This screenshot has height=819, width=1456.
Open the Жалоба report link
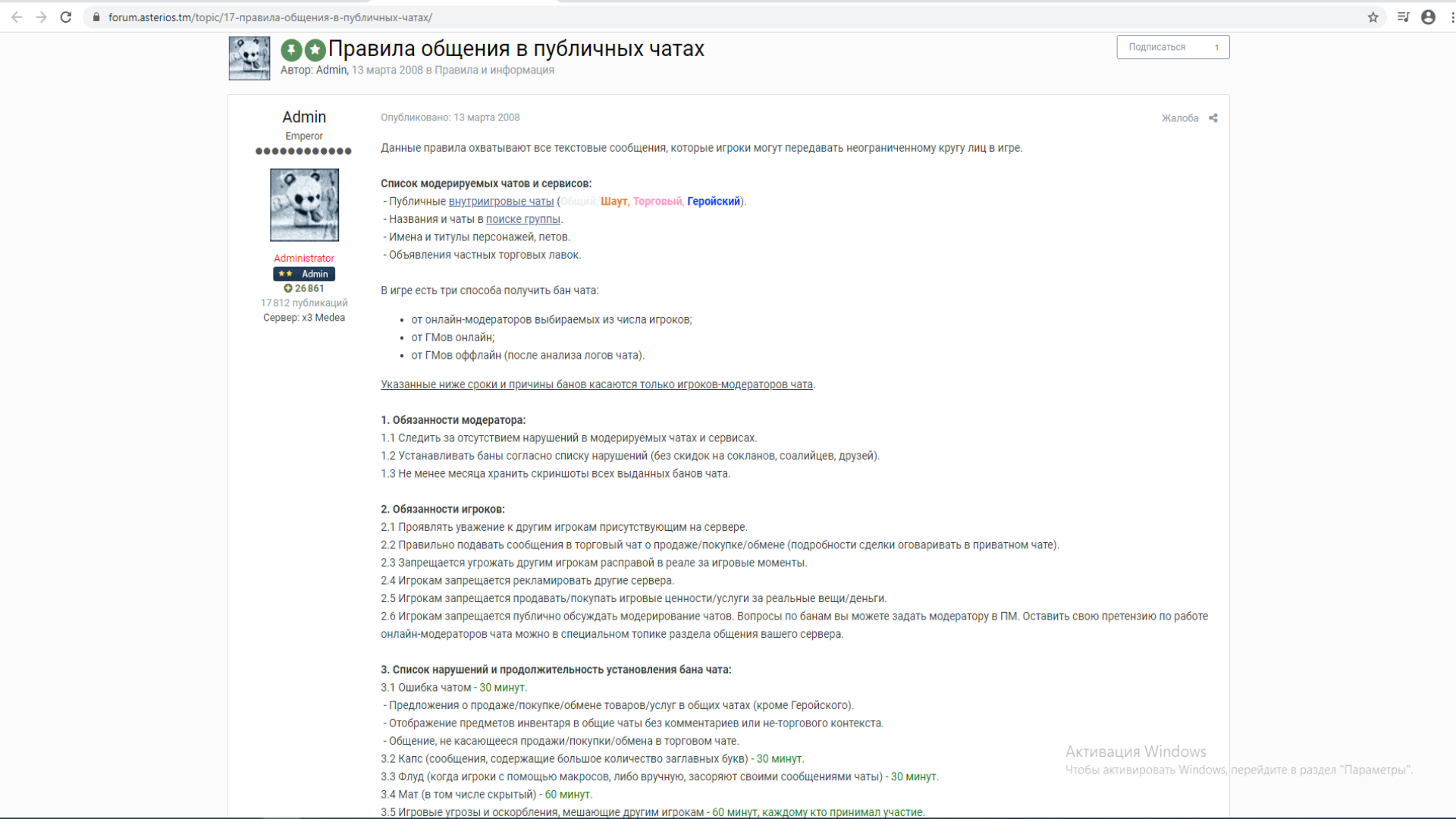point(1180,118)
